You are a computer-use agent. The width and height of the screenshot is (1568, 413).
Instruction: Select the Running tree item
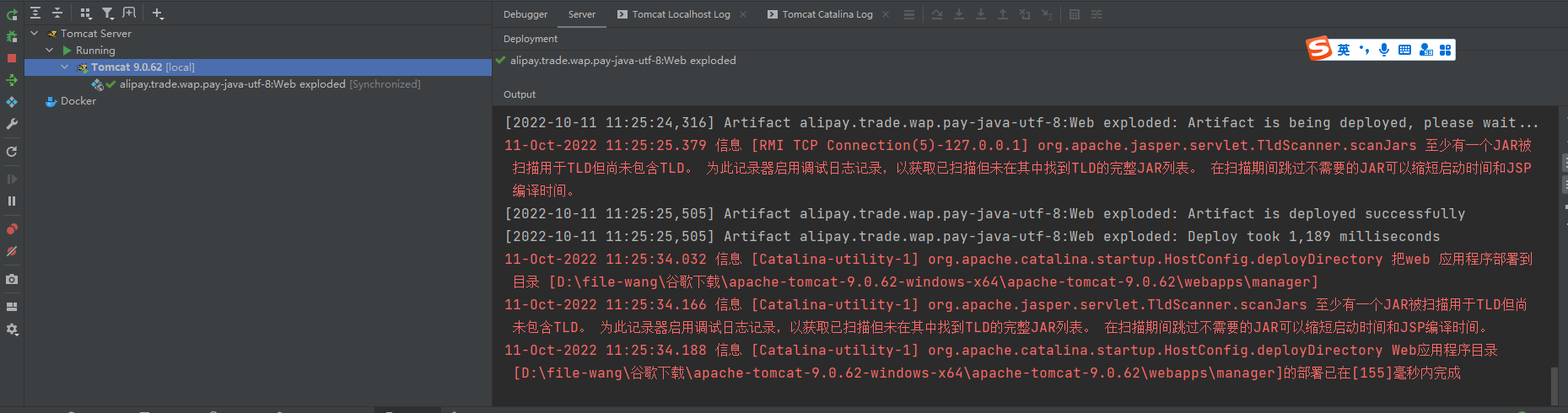click(x=94, y=51)
